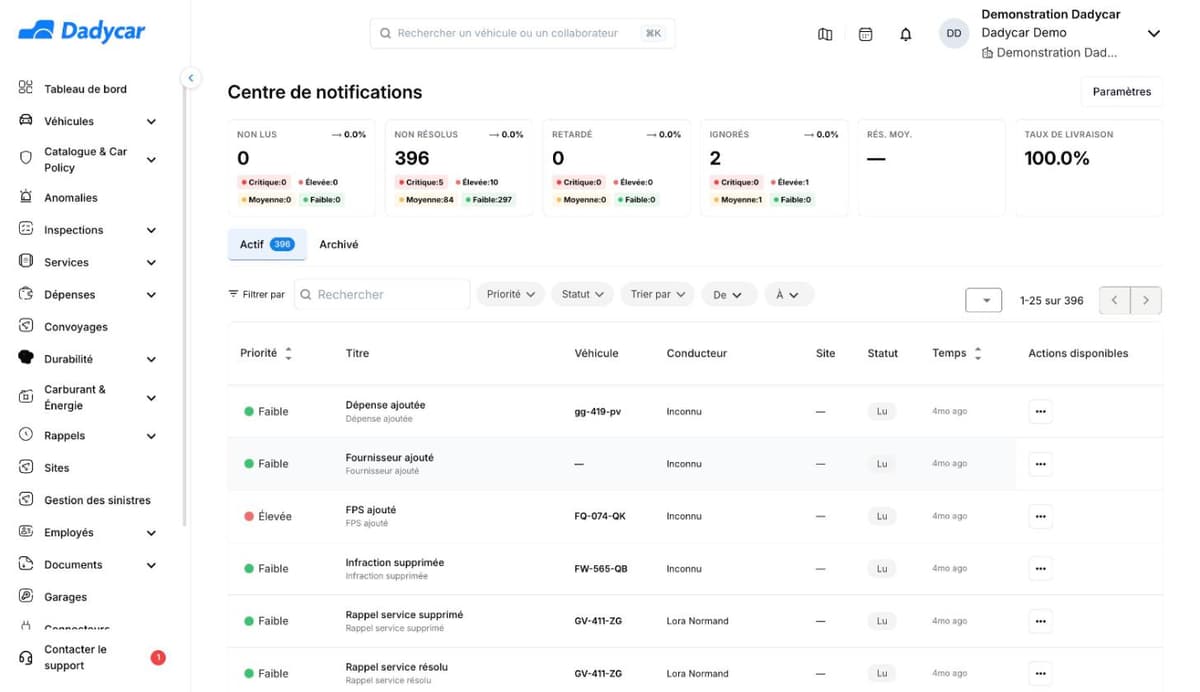Image resolution: width=1200 pixels, height=692 pixels.
Task: Click vehicle plate gg-419-pv
Action: click(x=598, y=411)
